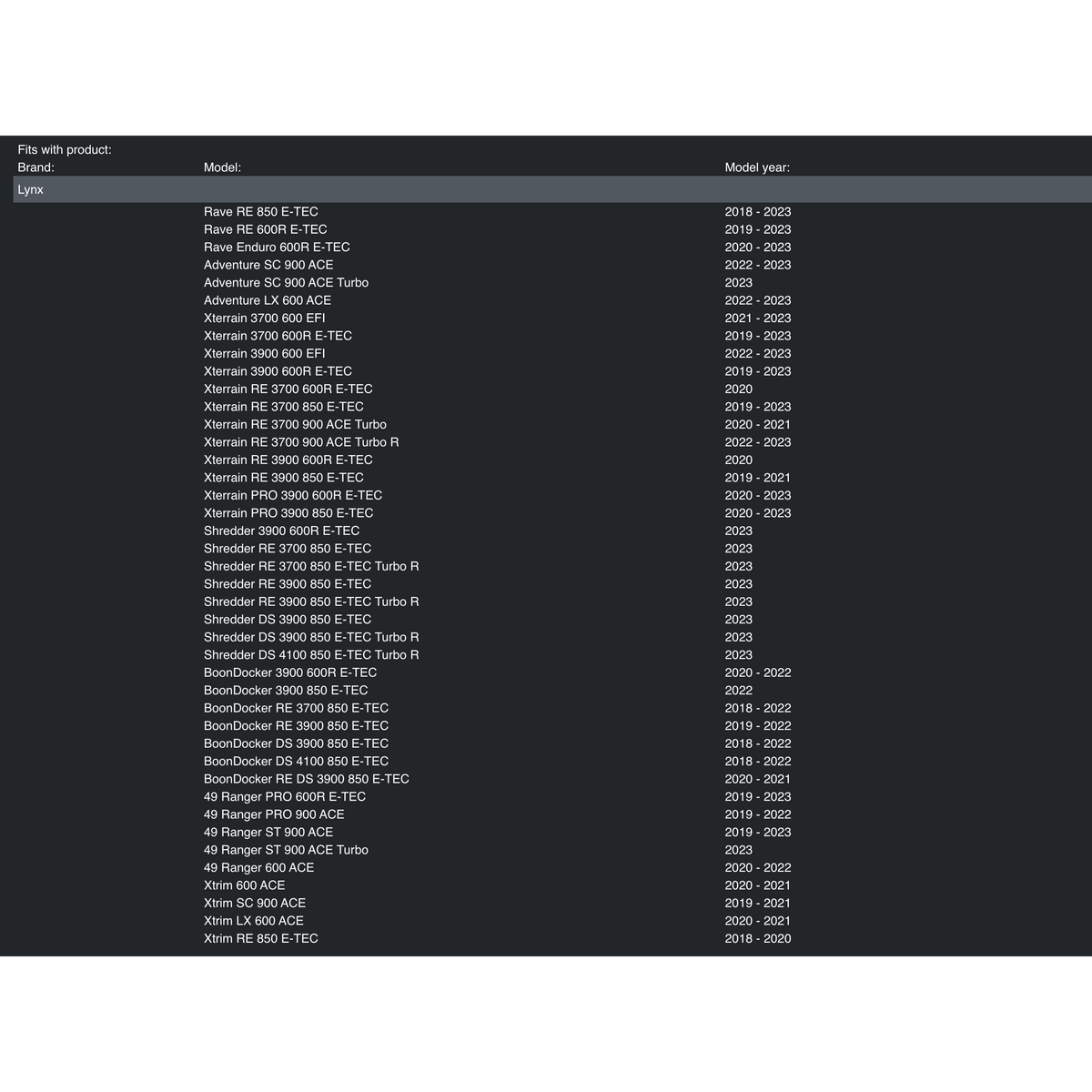Image resolution: width=1092 pixels, height=1092 pixels.
Task: Select model Rave RE 850 E-TEC
Action: point(261,211)
